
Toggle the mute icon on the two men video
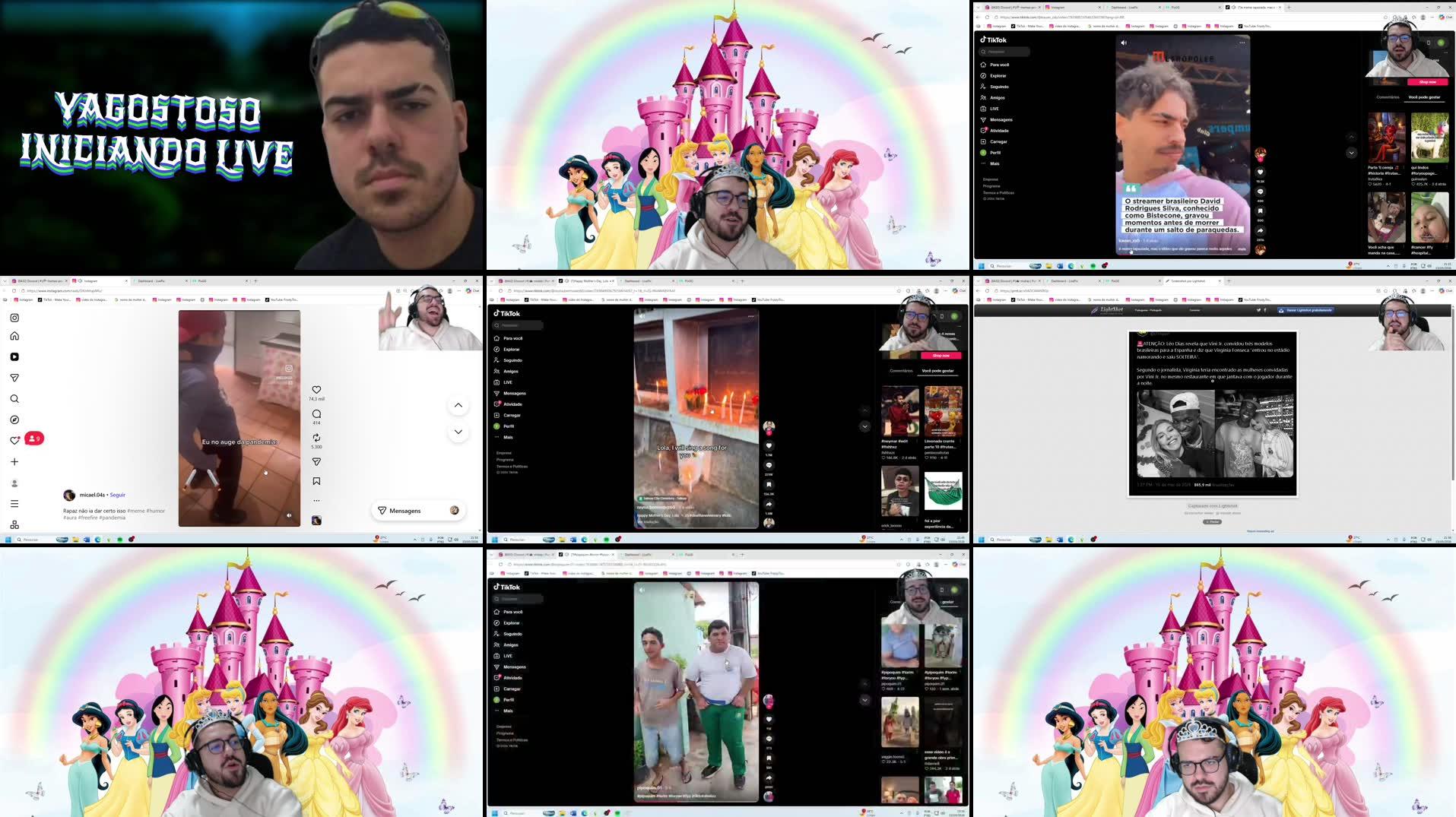point(642,590)
